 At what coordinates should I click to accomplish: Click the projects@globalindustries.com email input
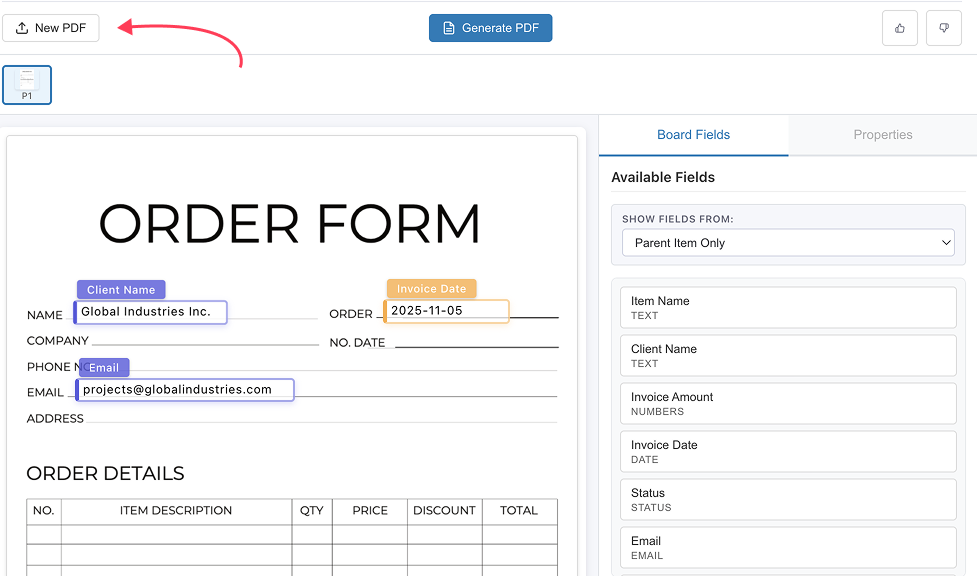(184, 390)
